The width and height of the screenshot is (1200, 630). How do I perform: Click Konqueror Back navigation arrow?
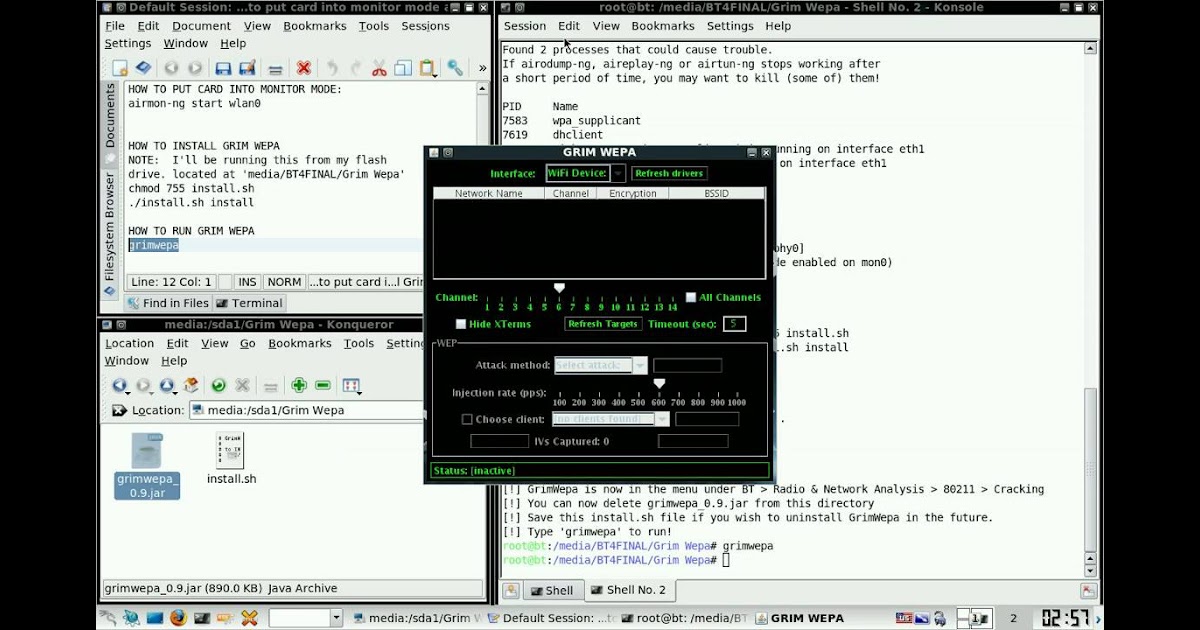[x=119, y=385]
